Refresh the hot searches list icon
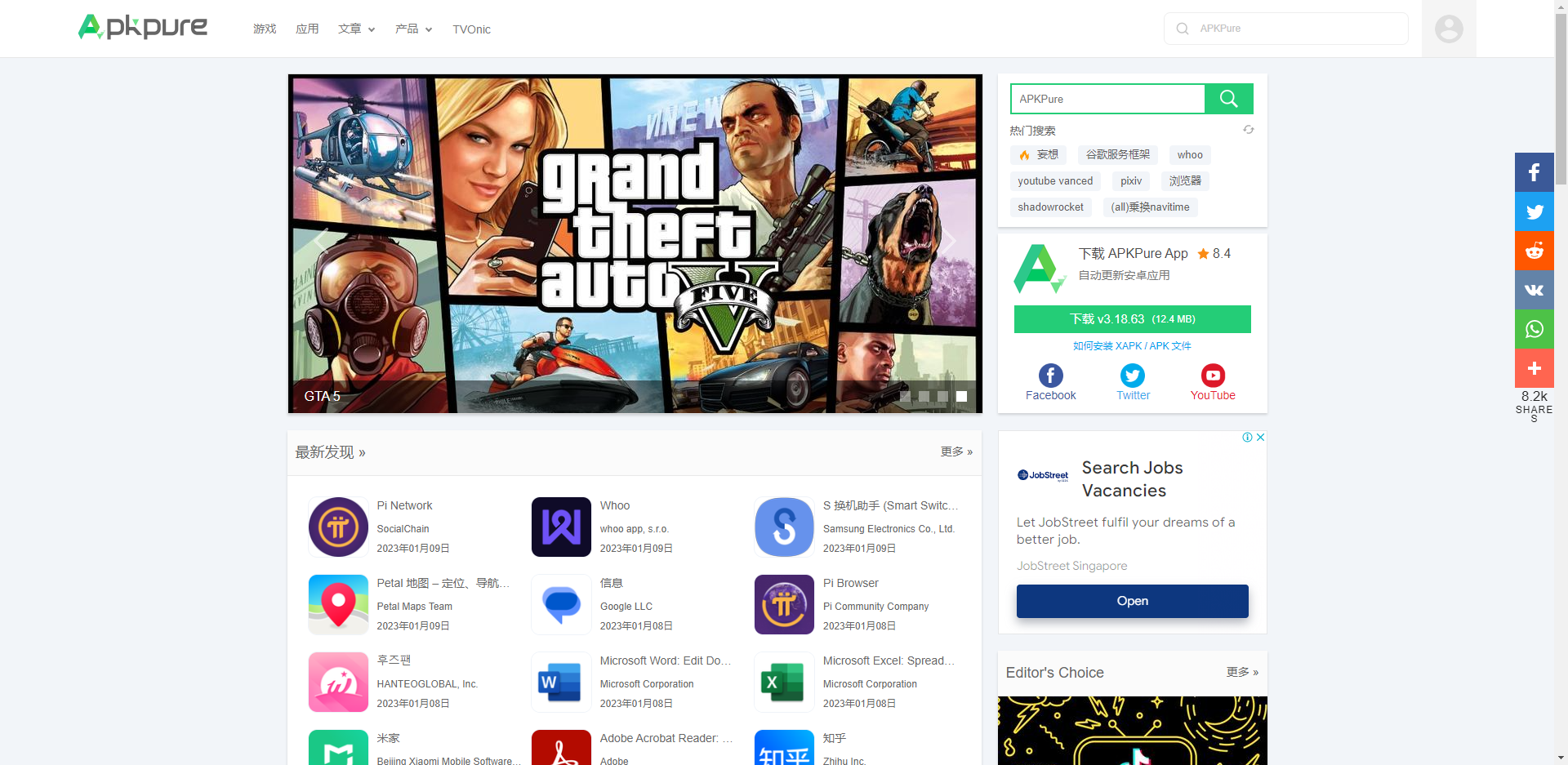This screenshot has width=1568, height=765. [1249, 130]
